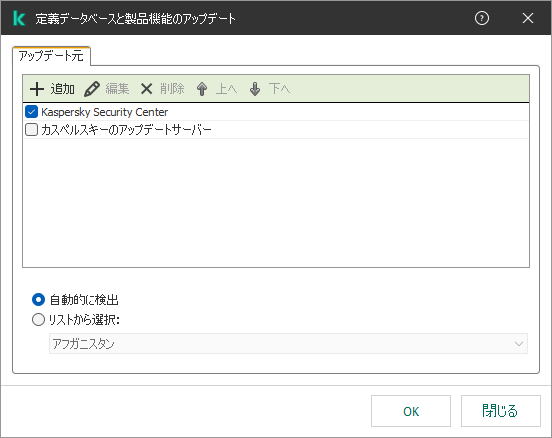Click the 下へ label in the toolbar
Image resolution: width=552 pixels, height=438 pixels.
(x=280, y=89)
